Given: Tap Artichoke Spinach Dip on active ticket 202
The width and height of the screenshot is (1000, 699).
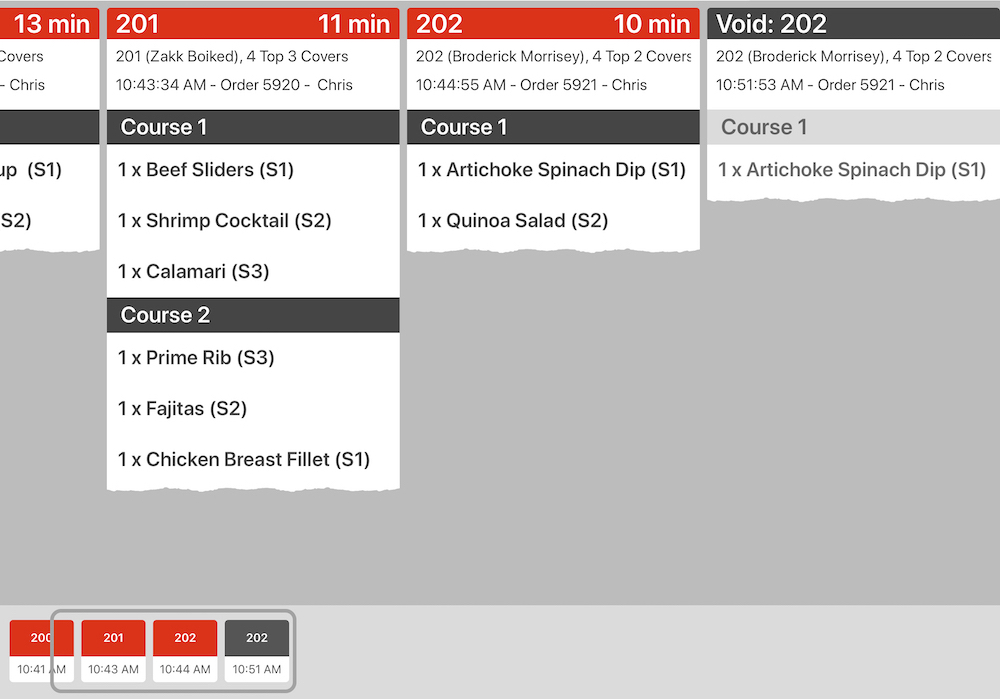Looking at the screenshot, I should click(x=552, y=170).
